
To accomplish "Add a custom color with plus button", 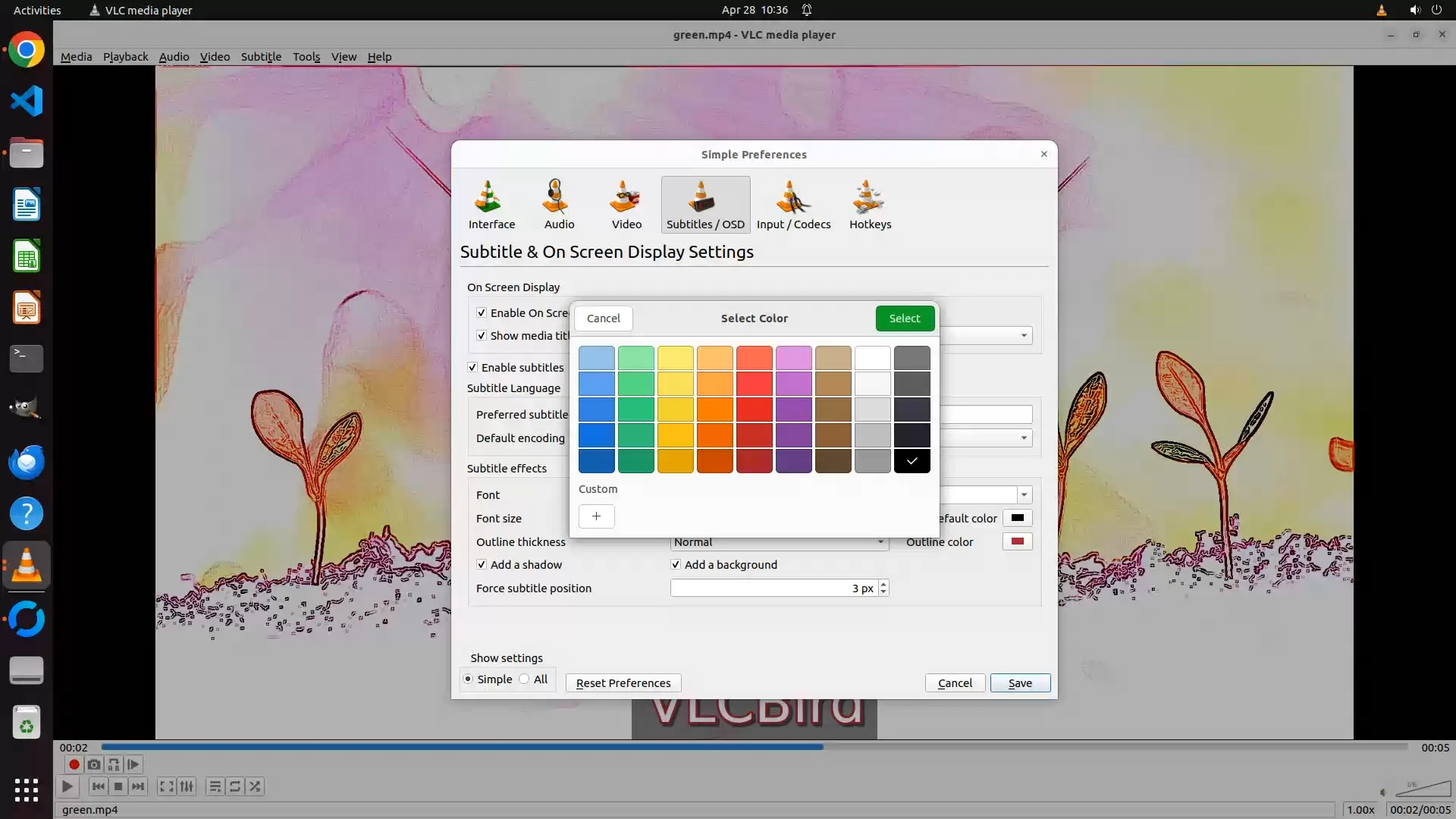I will point(596,516).
